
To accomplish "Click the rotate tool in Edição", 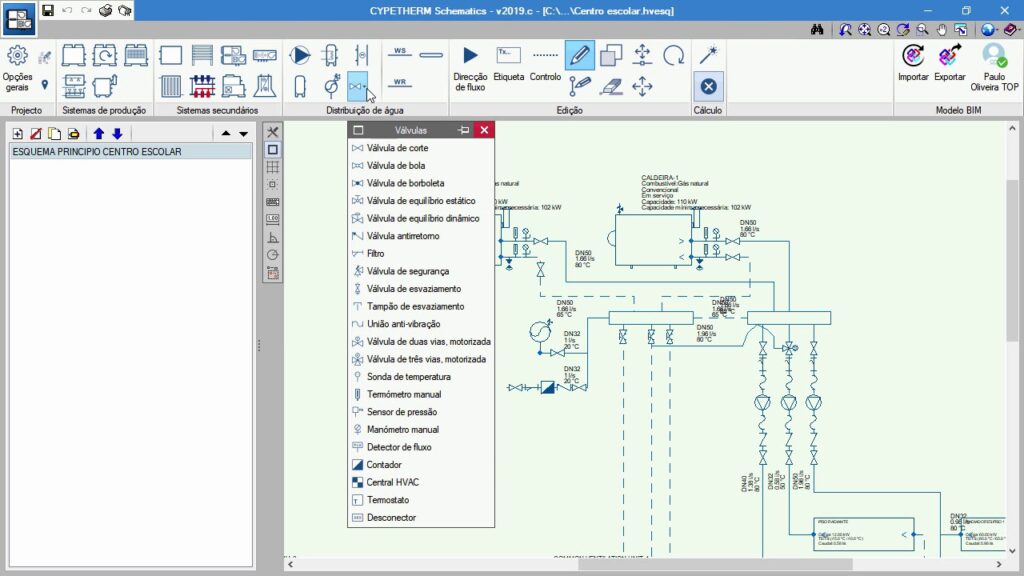I will coord(674,55).
